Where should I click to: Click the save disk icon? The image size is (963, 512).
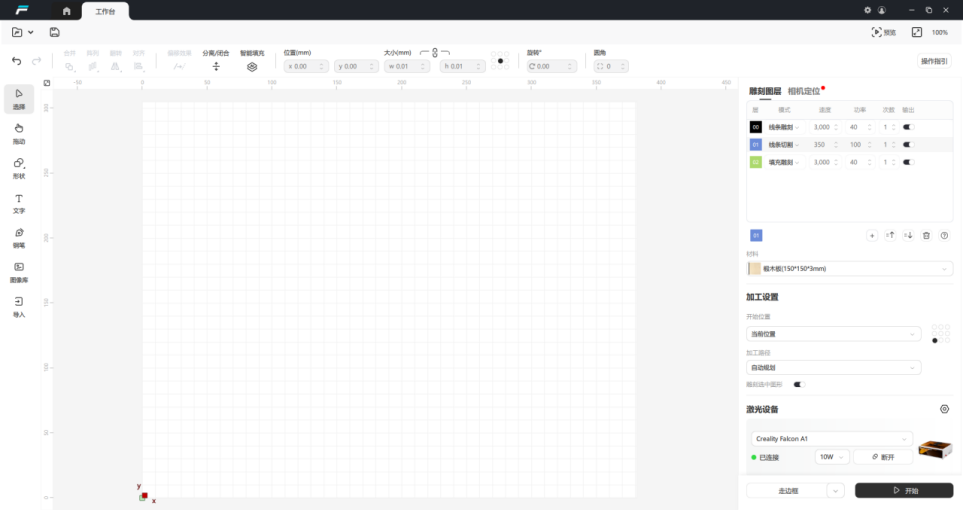tap(54, 32)
